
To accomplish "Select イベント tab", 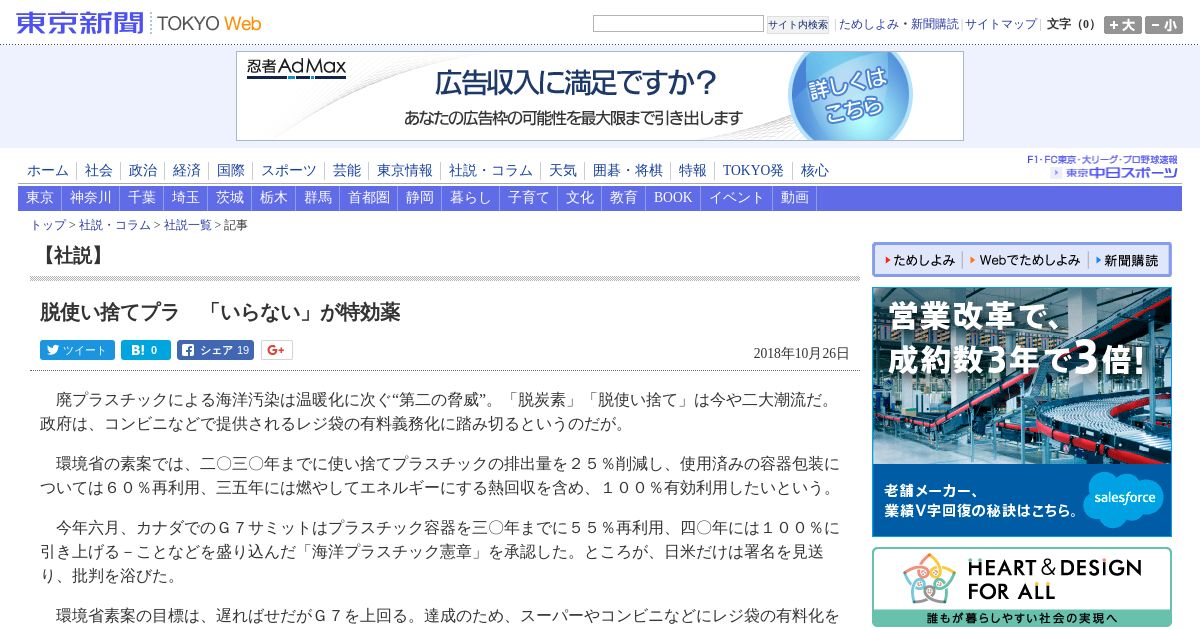I will point(737,198).
